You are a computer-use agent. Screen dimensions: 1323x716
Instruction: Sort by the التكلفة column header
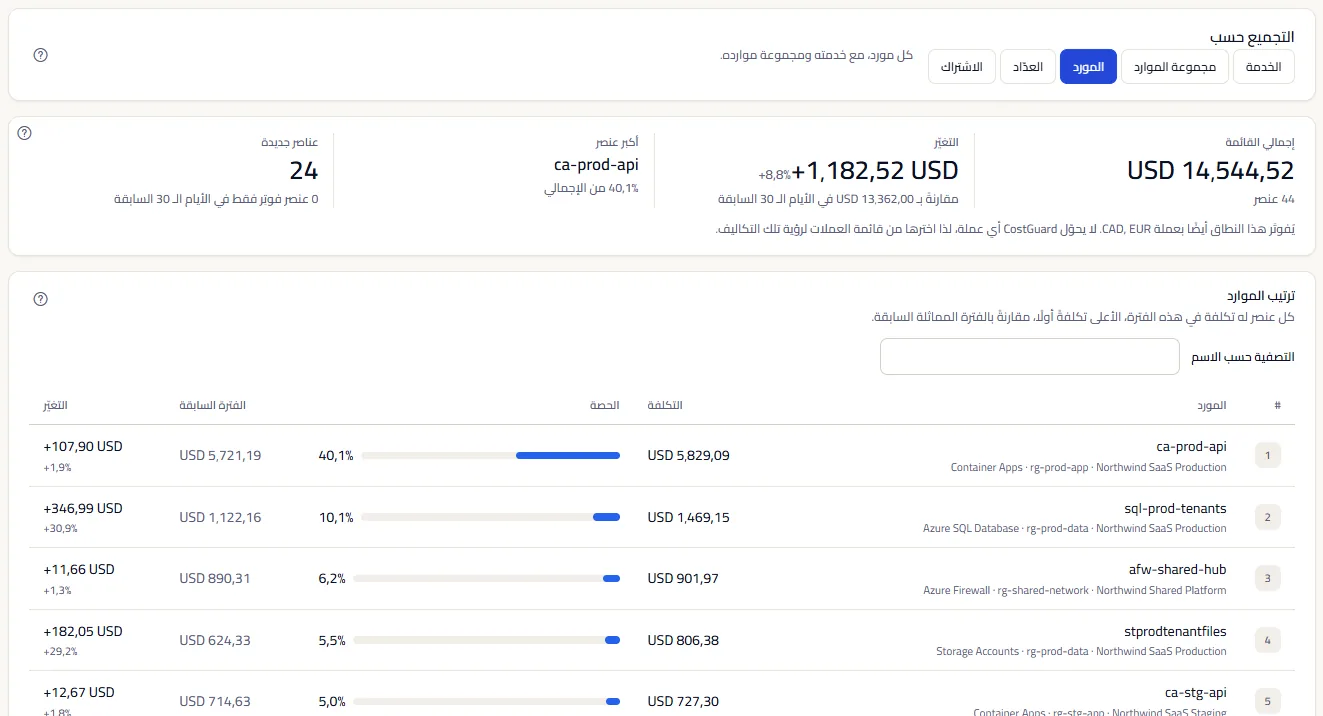[665, 405]
